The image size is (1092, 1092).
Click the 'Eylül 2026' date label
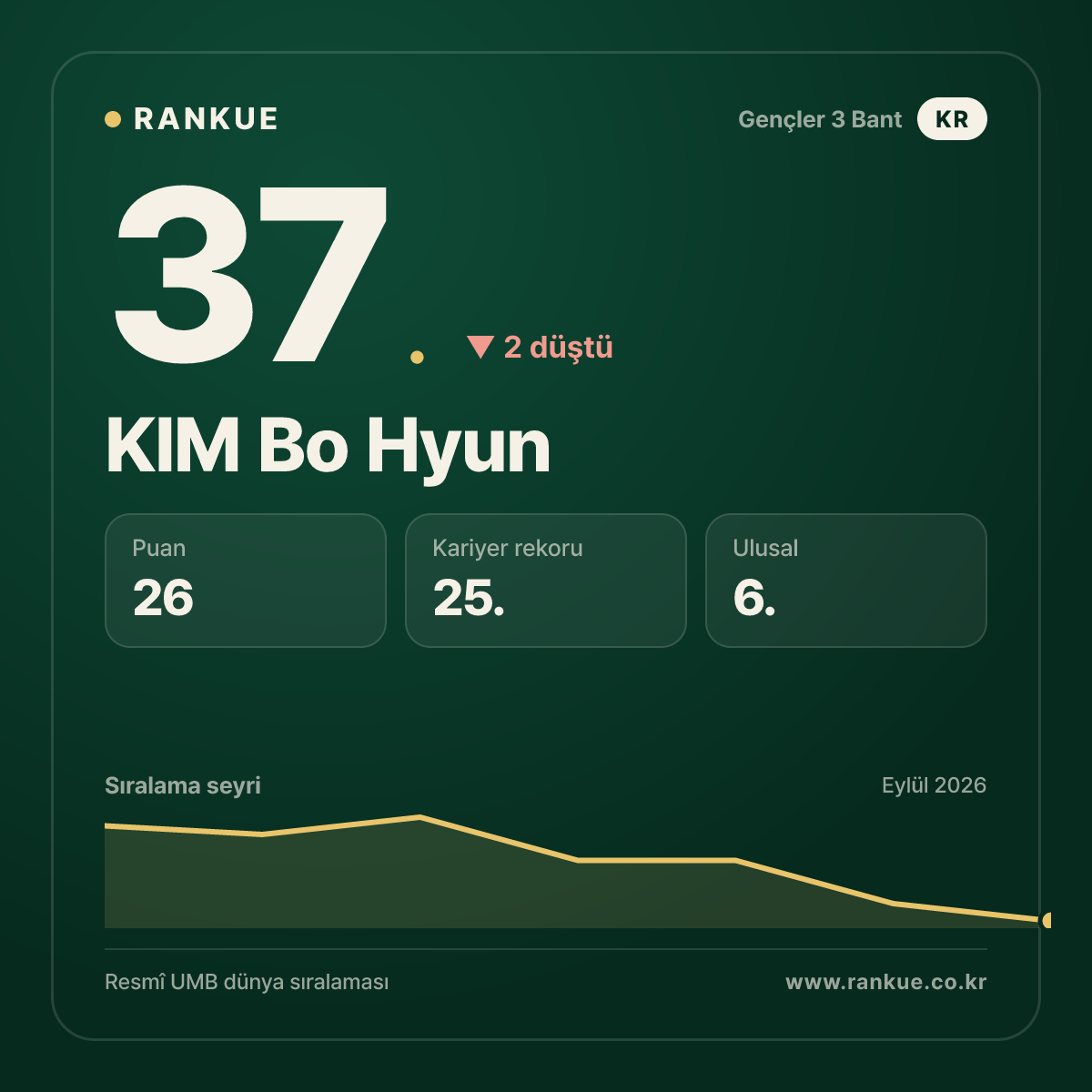(x=934, y=785)
